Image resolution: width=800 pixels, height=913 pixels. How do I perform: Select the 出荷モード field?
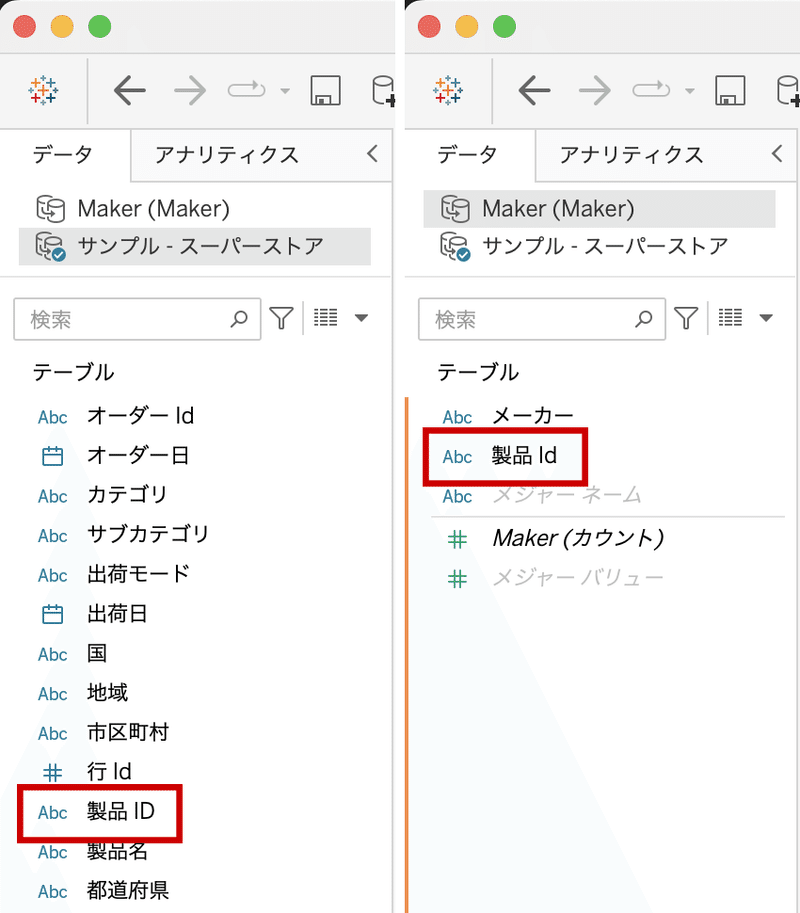pyautogui.click(x=139, y=574)
